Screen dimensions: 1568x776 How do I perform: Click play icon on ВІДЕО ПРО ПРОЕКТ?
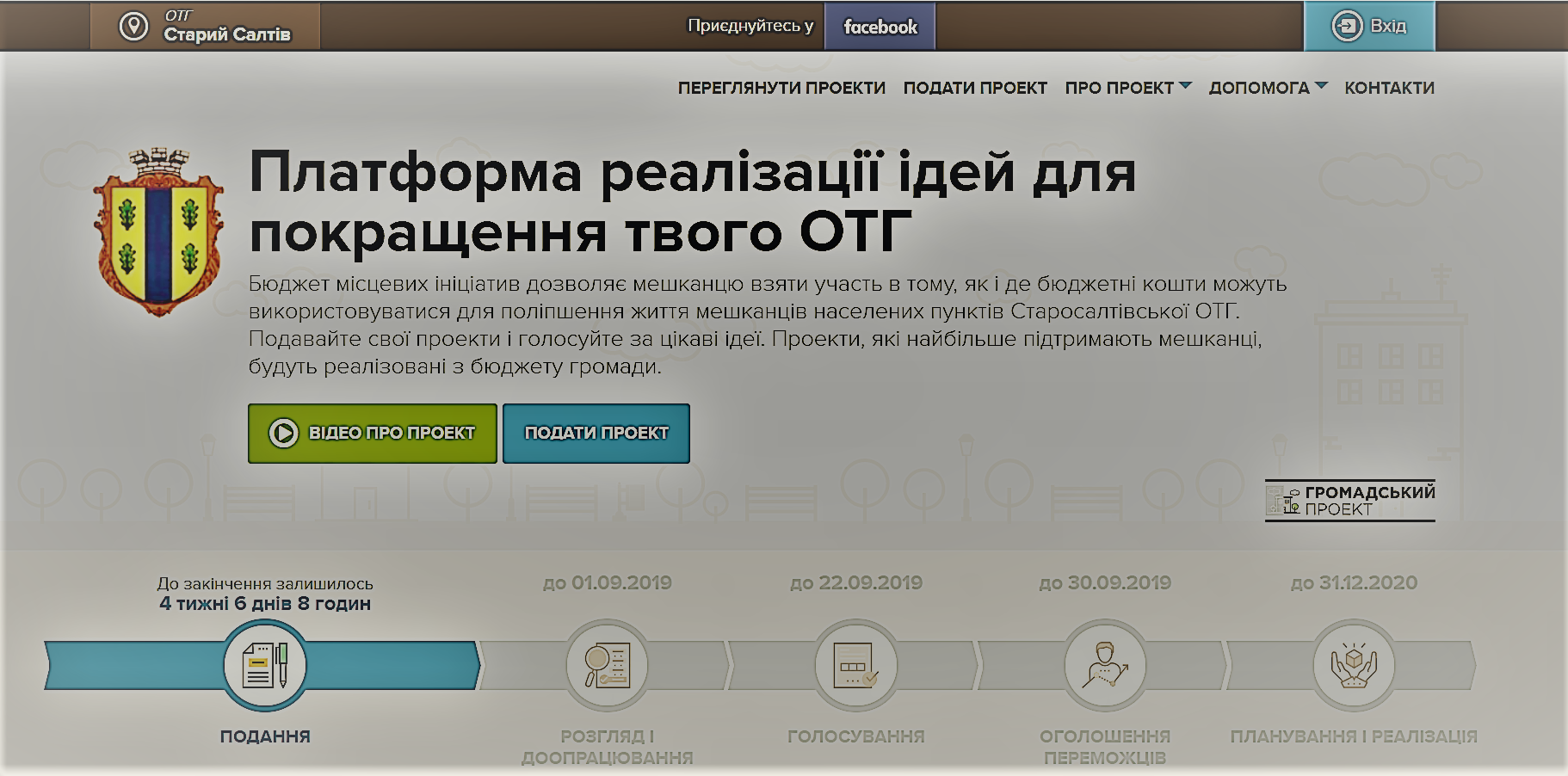click(283, 433)
